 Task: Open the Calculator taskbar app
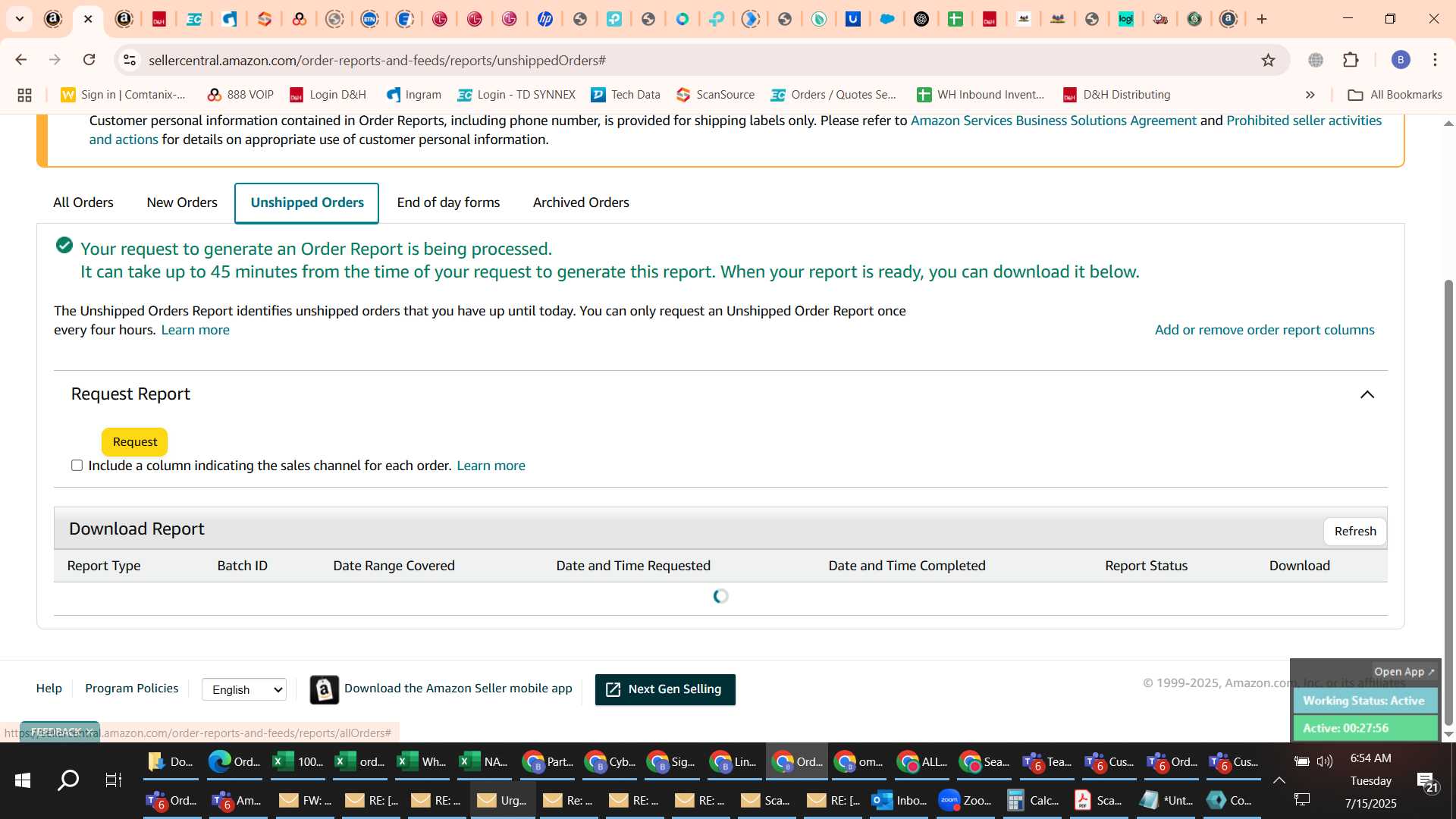point(1033,800)
